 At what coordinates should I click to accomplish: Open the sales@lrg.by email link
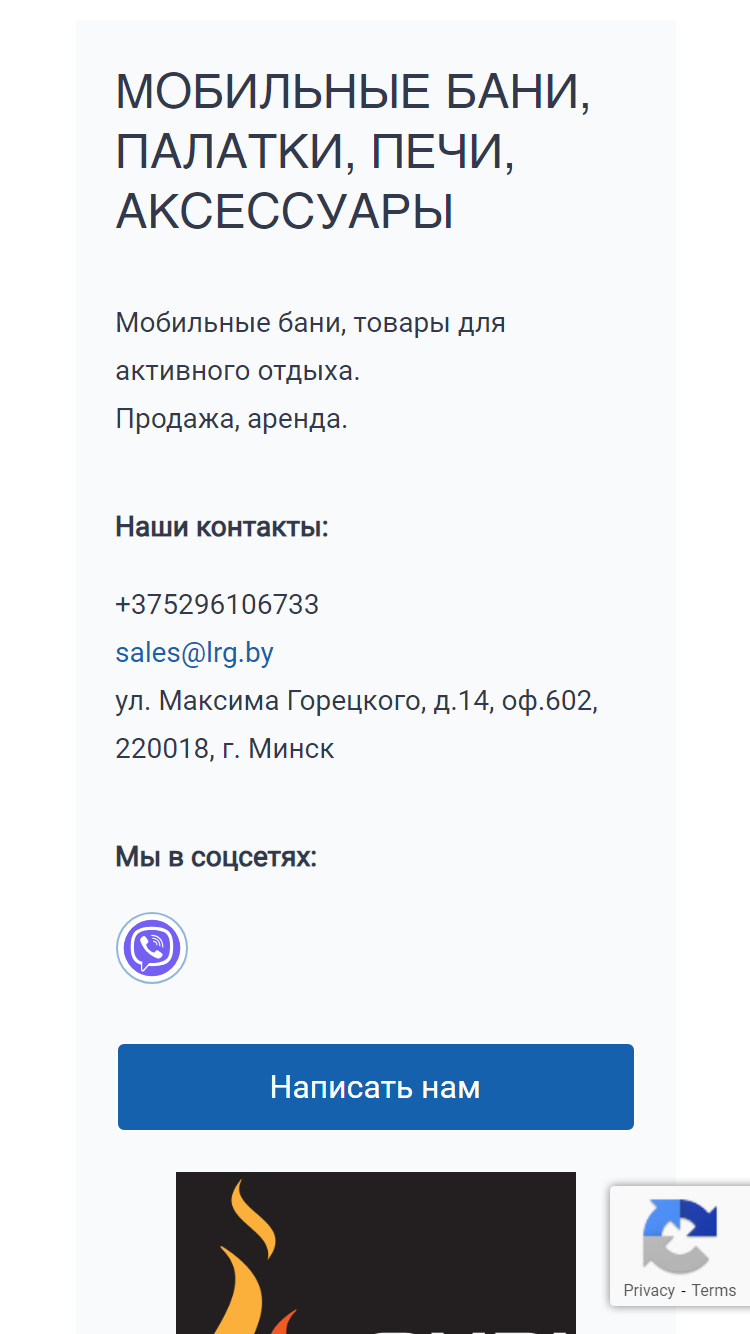195,653
